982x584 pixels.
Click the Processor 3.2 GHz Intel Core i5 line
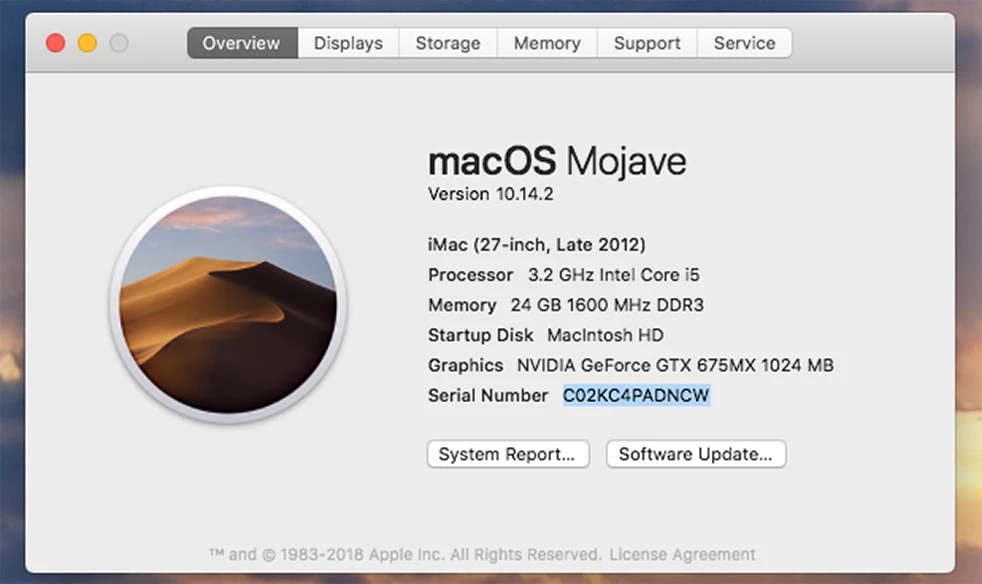coord(564,274)
